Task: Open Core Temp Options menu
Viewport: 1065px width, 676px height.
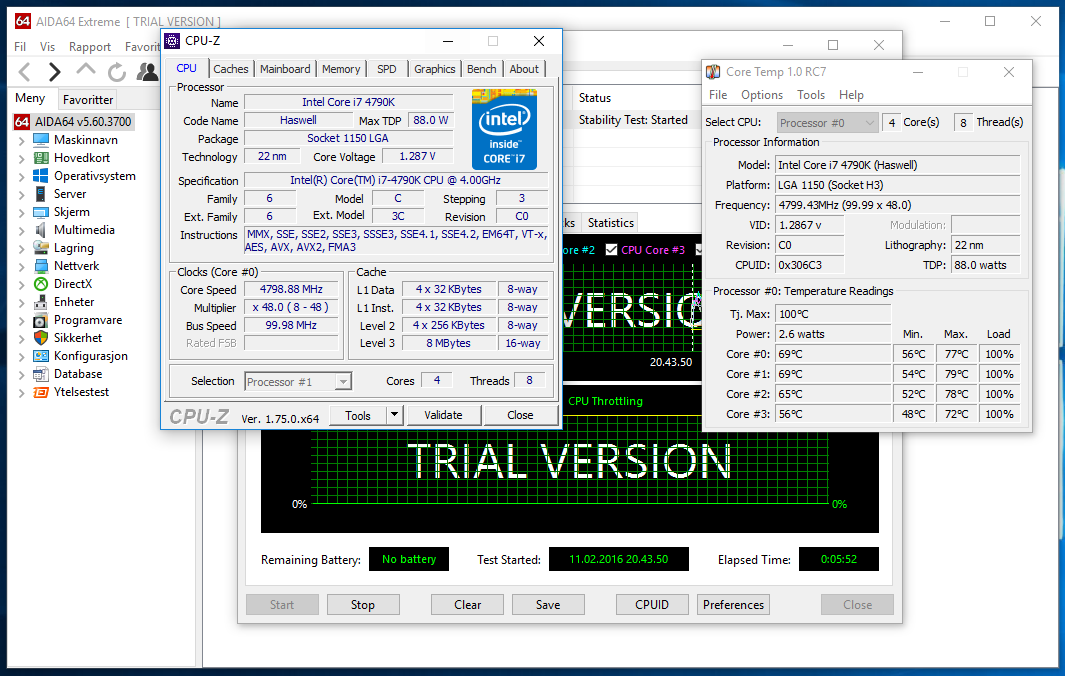Action: pos(762,95)
